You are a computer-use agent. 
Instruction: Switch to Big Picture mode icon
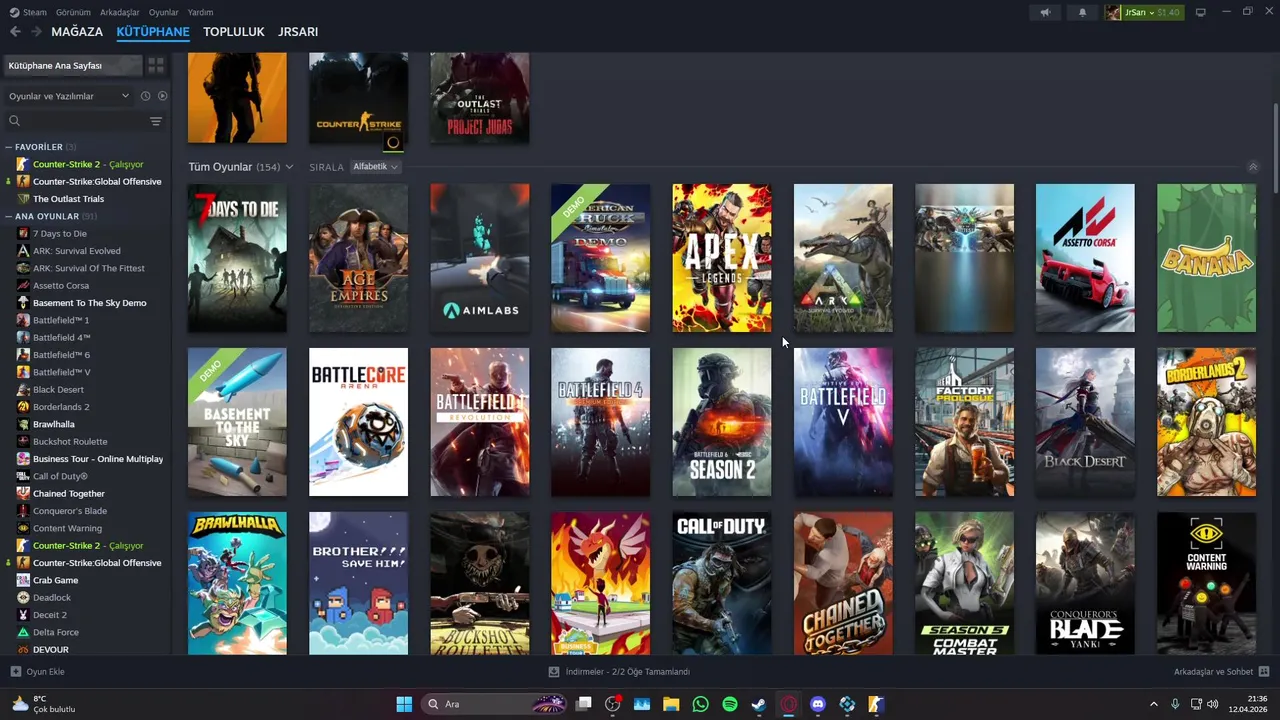[x=1200, y=12]
